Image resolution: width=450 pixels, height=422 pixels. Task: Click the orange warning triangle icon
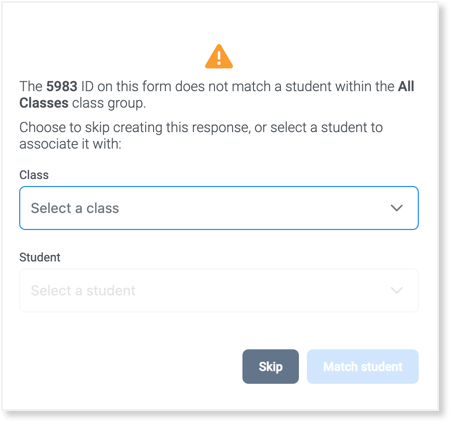tap(219, 56)
